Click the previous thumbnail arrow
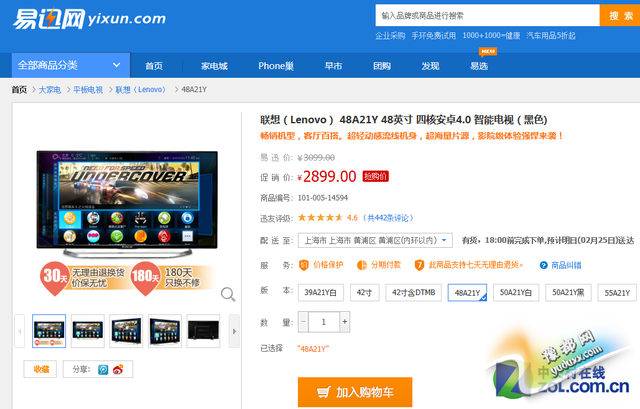Screen dimensions: 640x409 click(x=21, y=330)
